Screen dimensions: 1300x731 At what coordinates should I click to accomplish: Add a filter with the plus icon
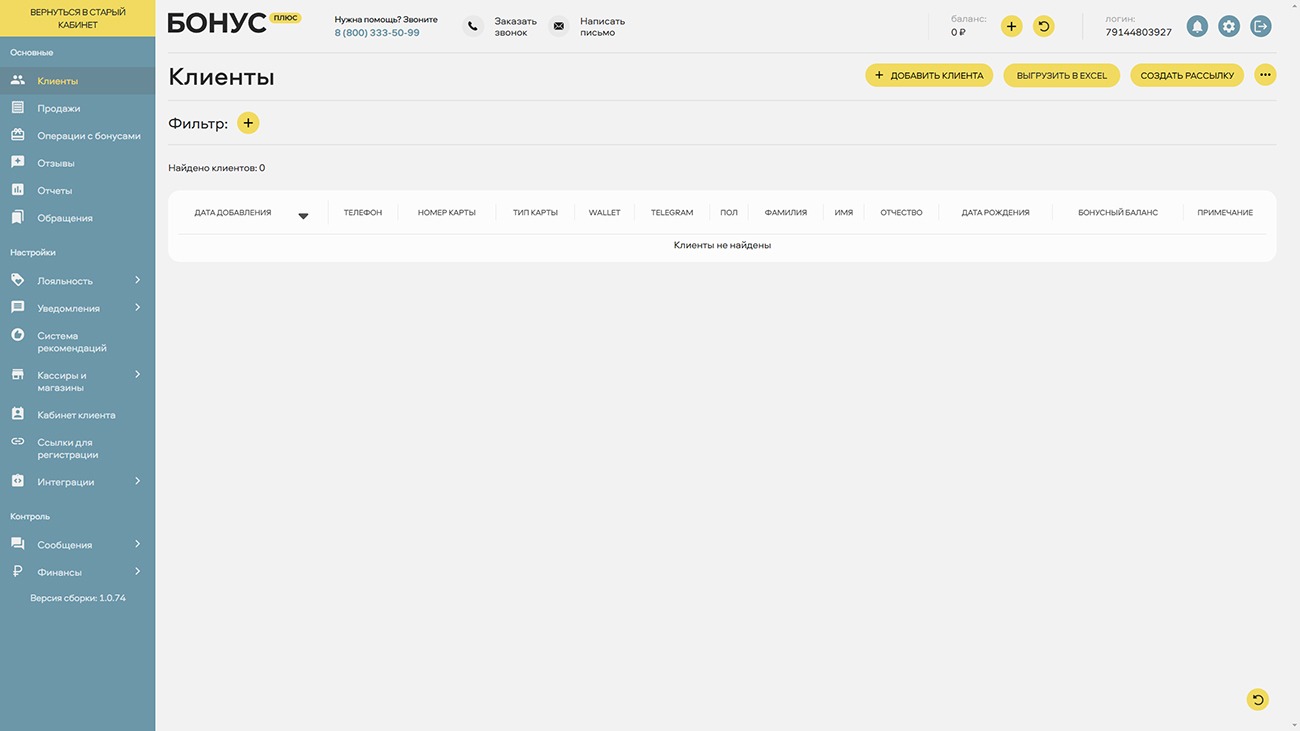point(248,123)
